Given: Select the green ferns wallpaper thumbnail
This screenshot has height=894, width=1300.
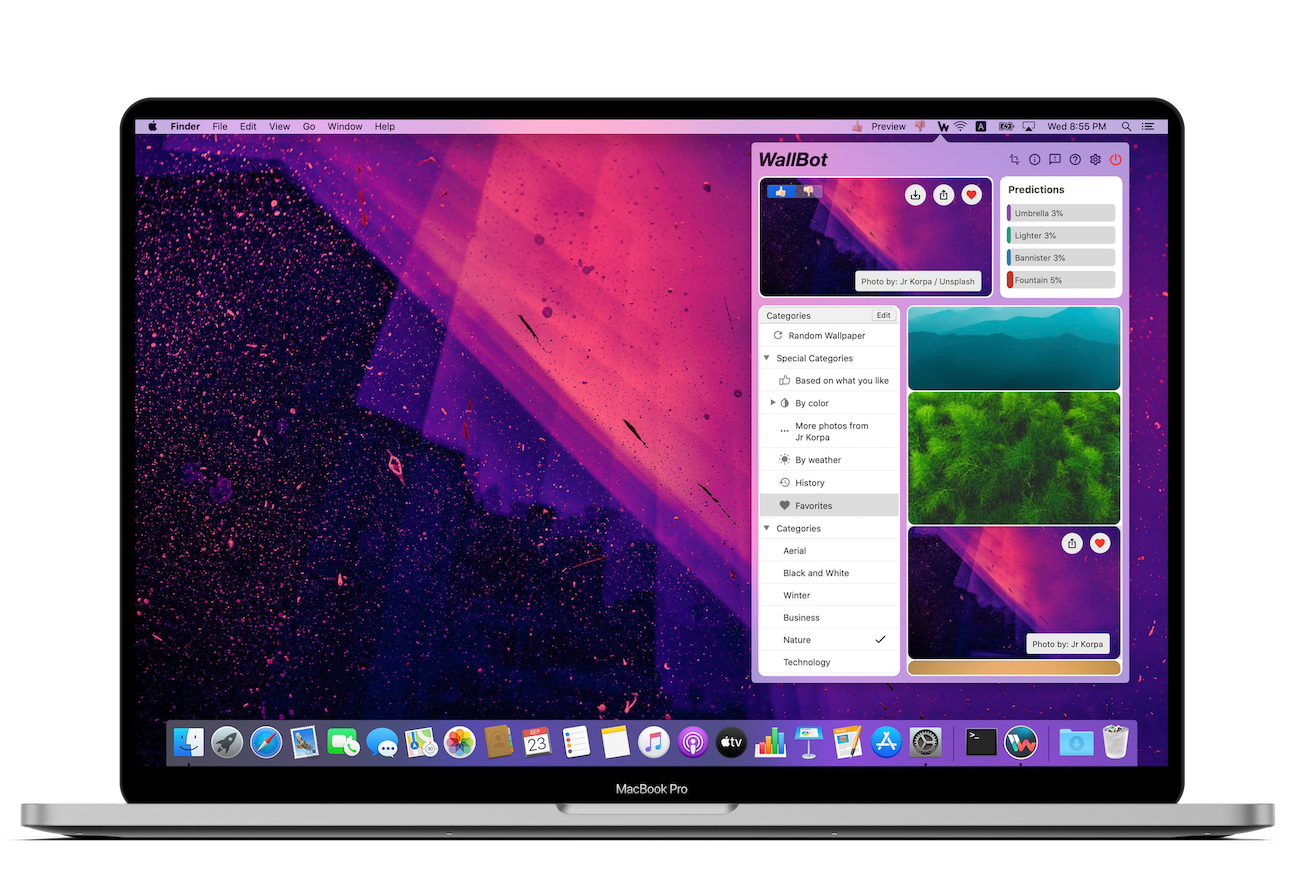Looking at the screenshot, I should (x=1014, y=457).
